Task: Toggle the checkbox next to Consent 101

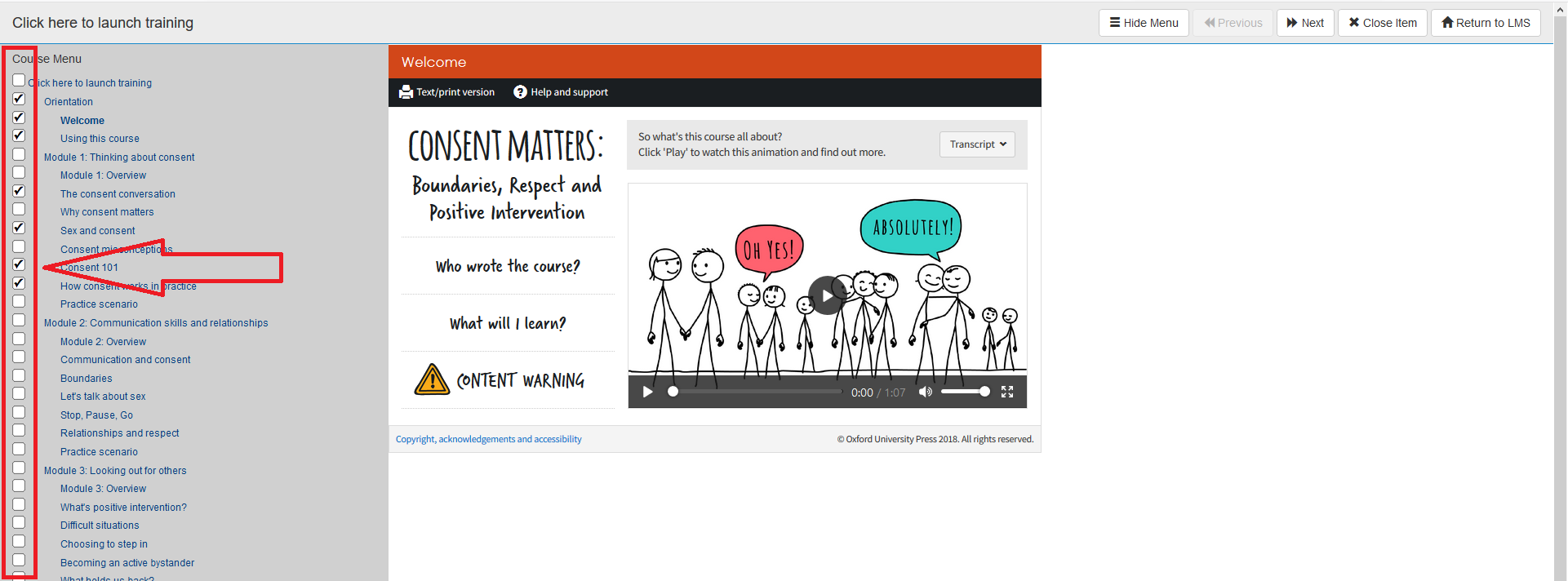Action: 19,264
